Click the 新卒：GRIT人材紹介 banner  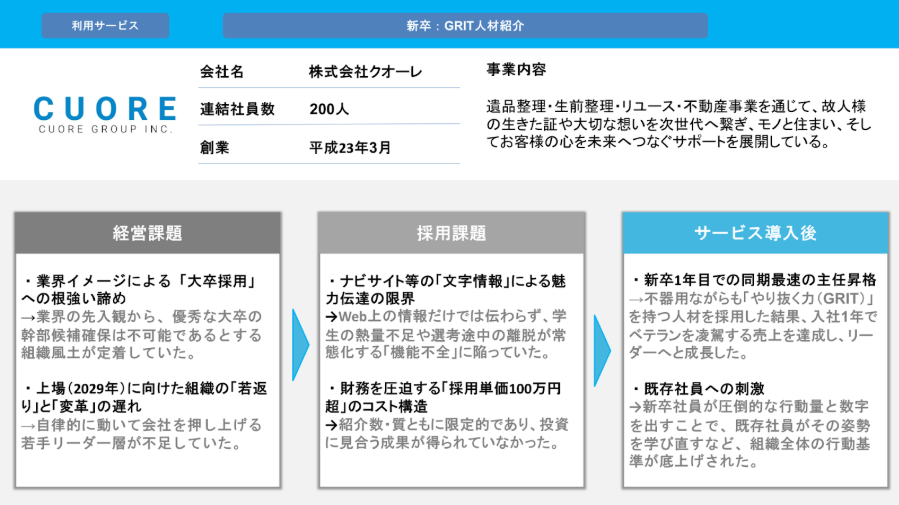(x=465, y=25)
